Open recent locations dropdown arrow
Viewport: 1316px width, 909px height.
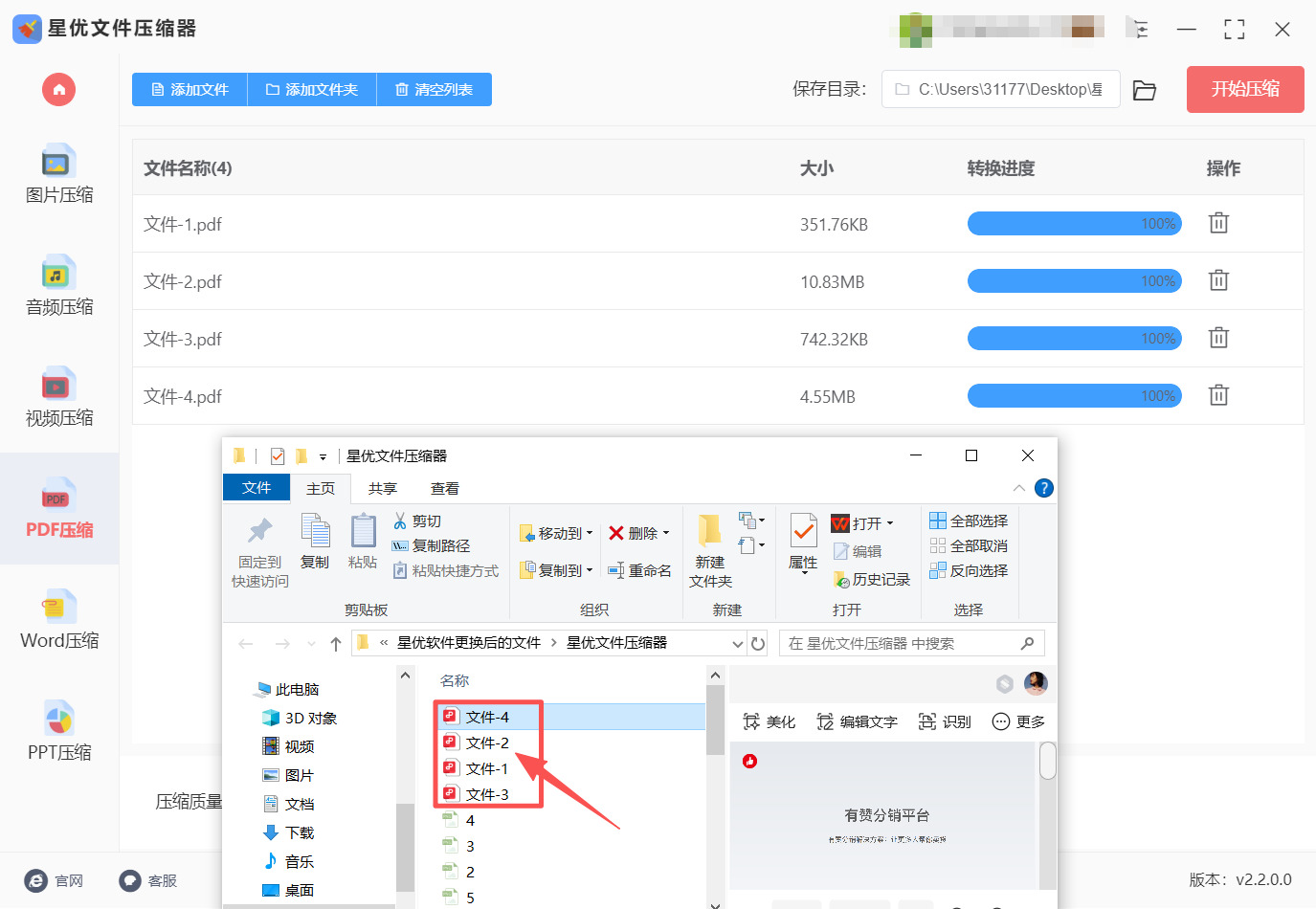[311, 644]
